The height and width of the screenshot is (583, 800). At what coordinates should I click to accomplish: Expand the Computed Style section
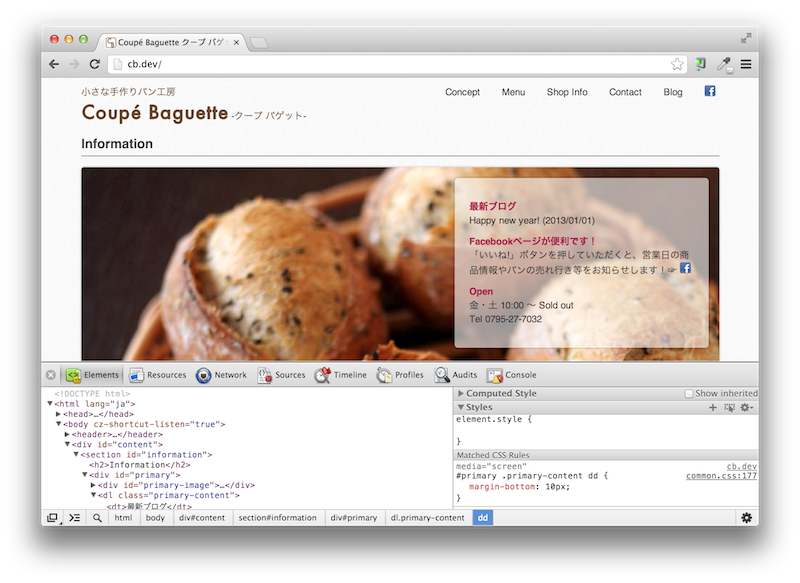461,393
